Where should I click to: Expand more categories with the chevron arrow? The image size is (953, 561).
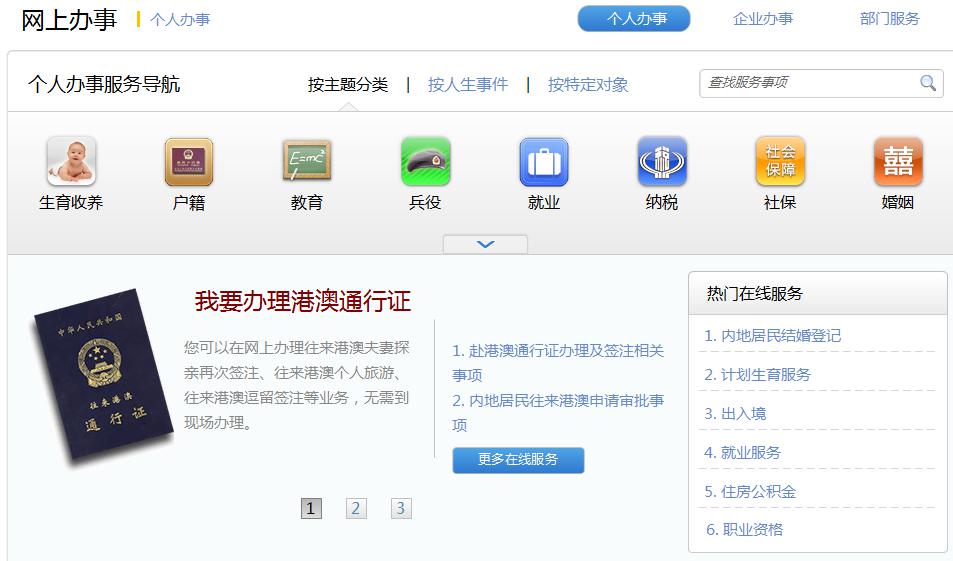pyautogui.click(x=485, y=244)
